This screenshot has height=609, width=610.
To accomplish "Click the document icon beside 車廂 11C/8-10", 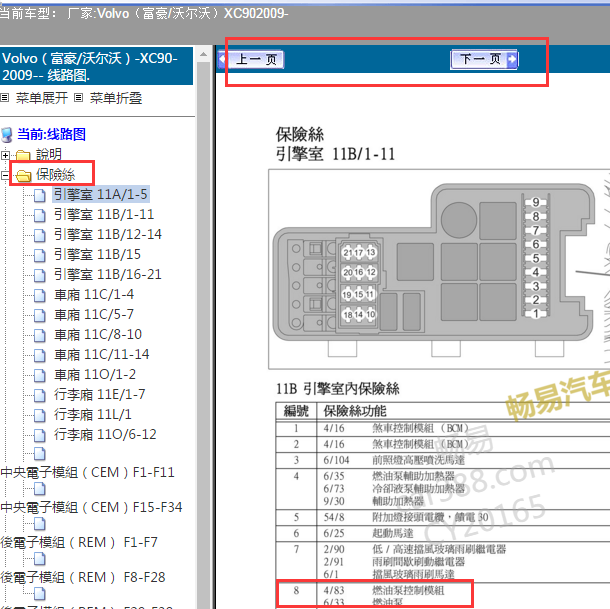I will (39, 335).
